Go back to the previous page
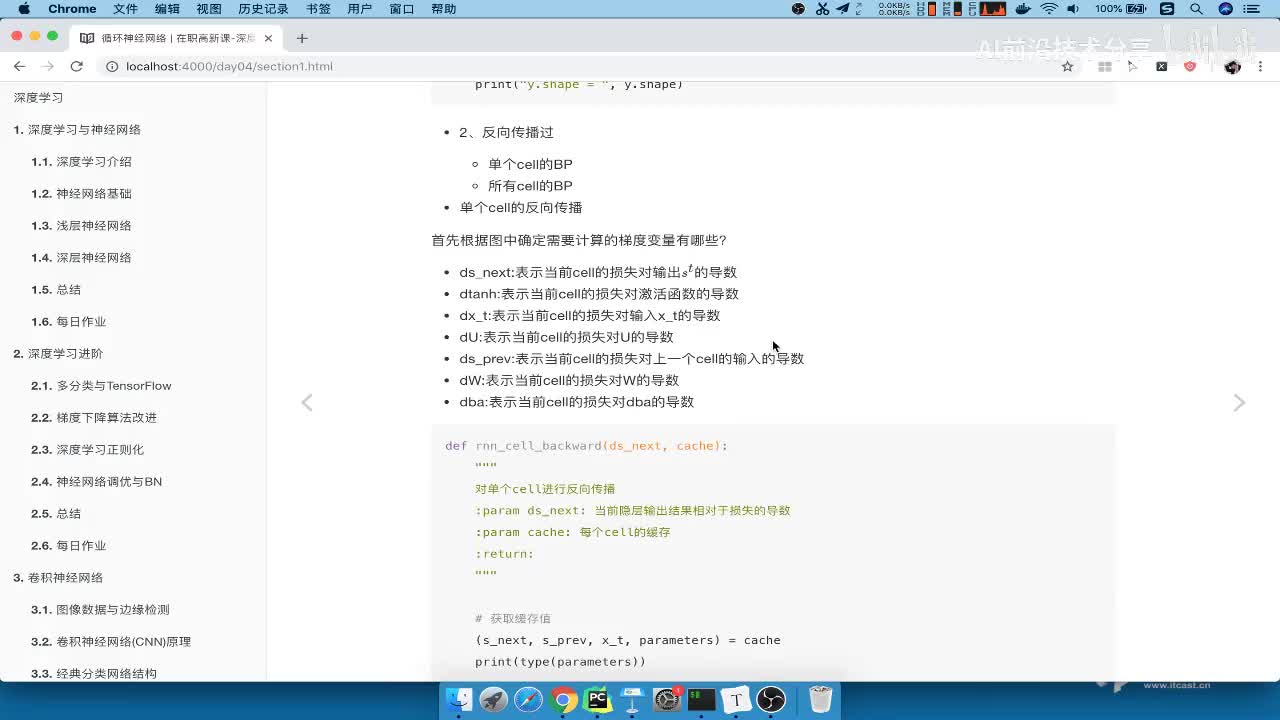Image resolution: width=1280 pixels, height=720 pixels. click(x=19, y=66)
